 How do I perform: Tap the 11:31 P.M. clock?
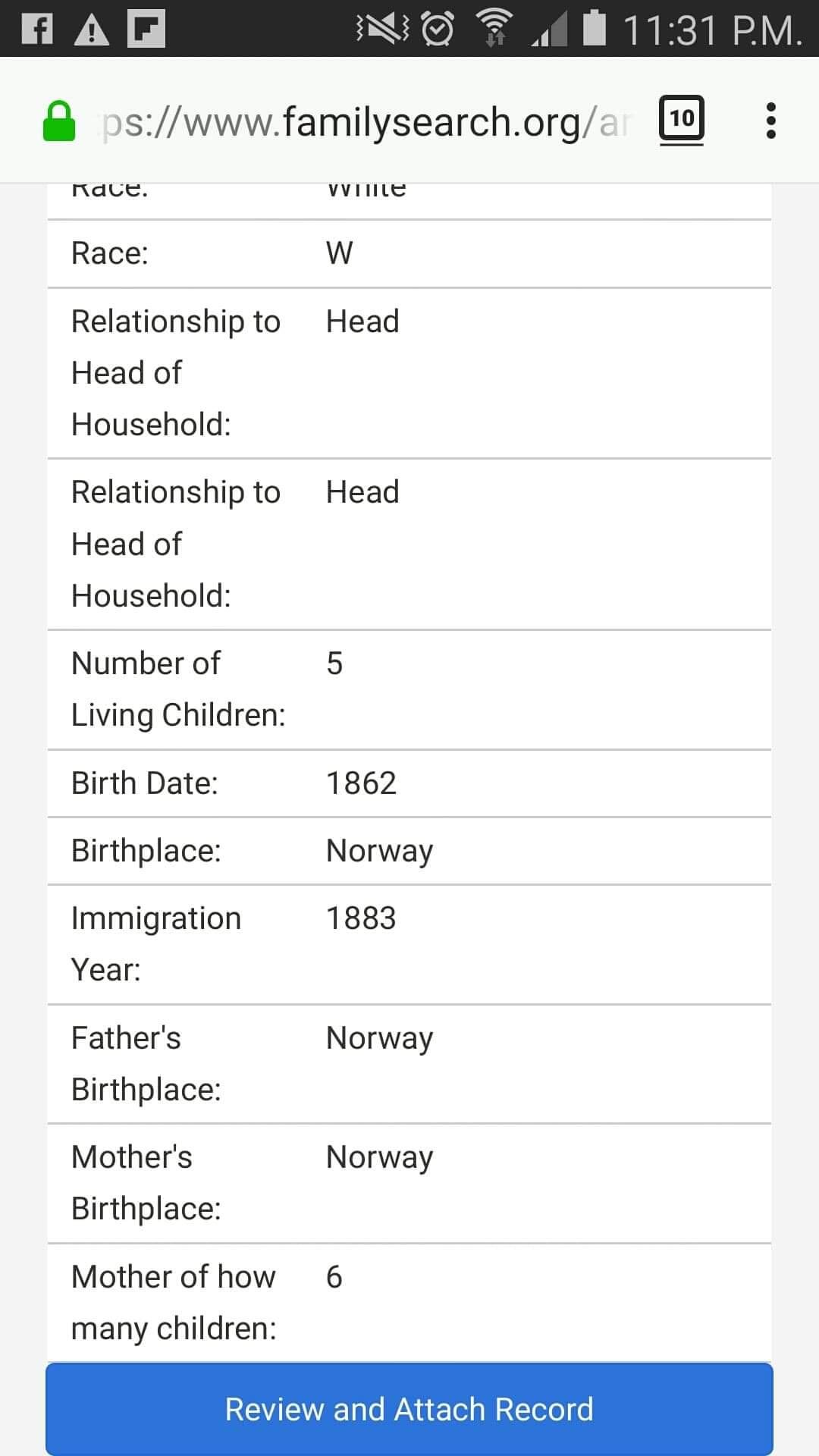pos(711,31)
